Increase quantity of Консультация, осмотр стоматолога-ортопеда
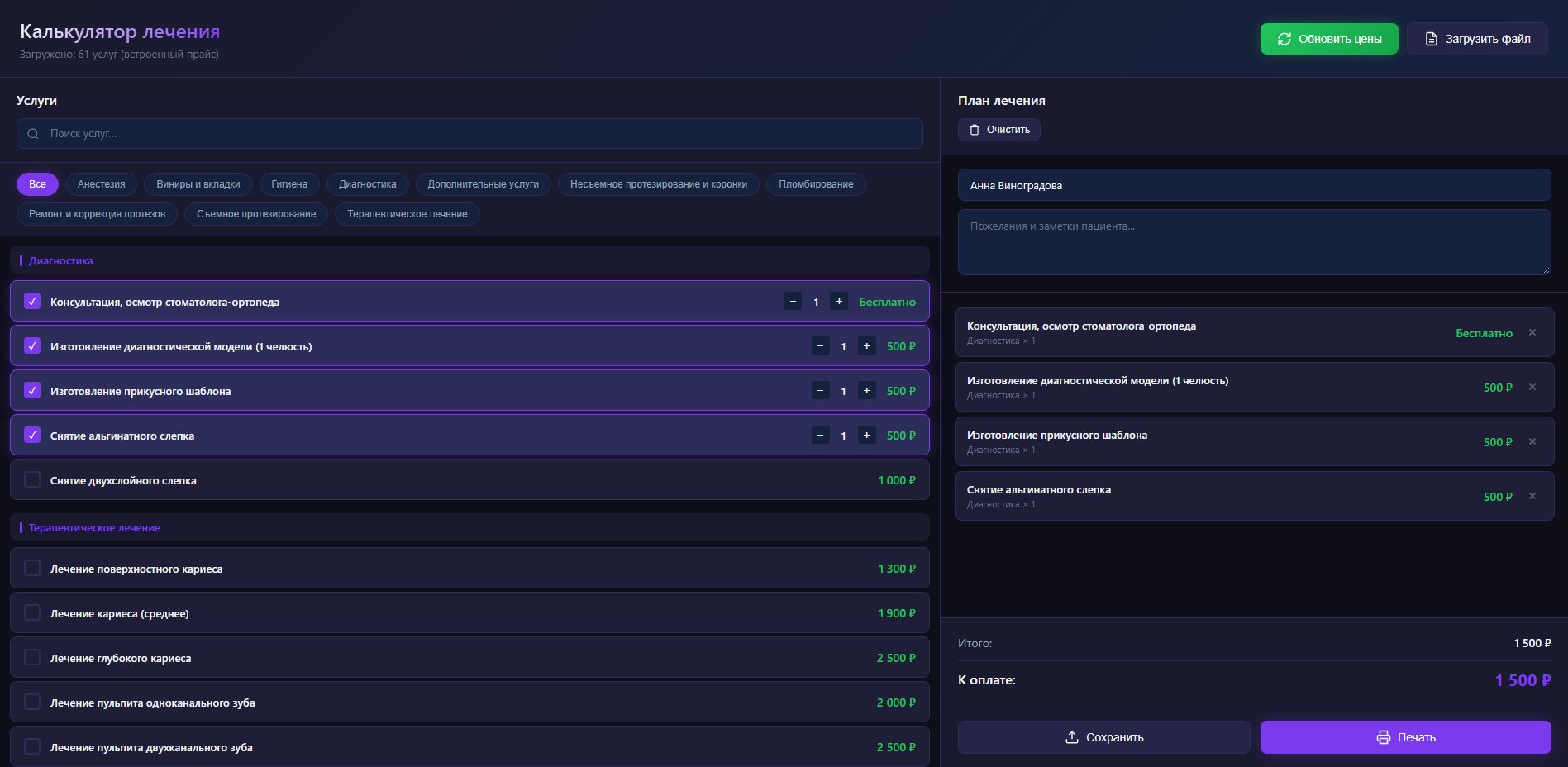1568x767 pixels. pyautogui.click(x=839, y=301)
